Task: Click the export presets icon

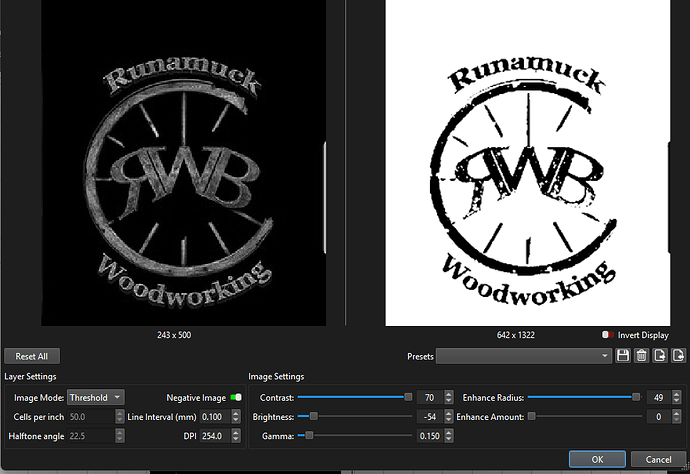Action: [x=660, y=356]
